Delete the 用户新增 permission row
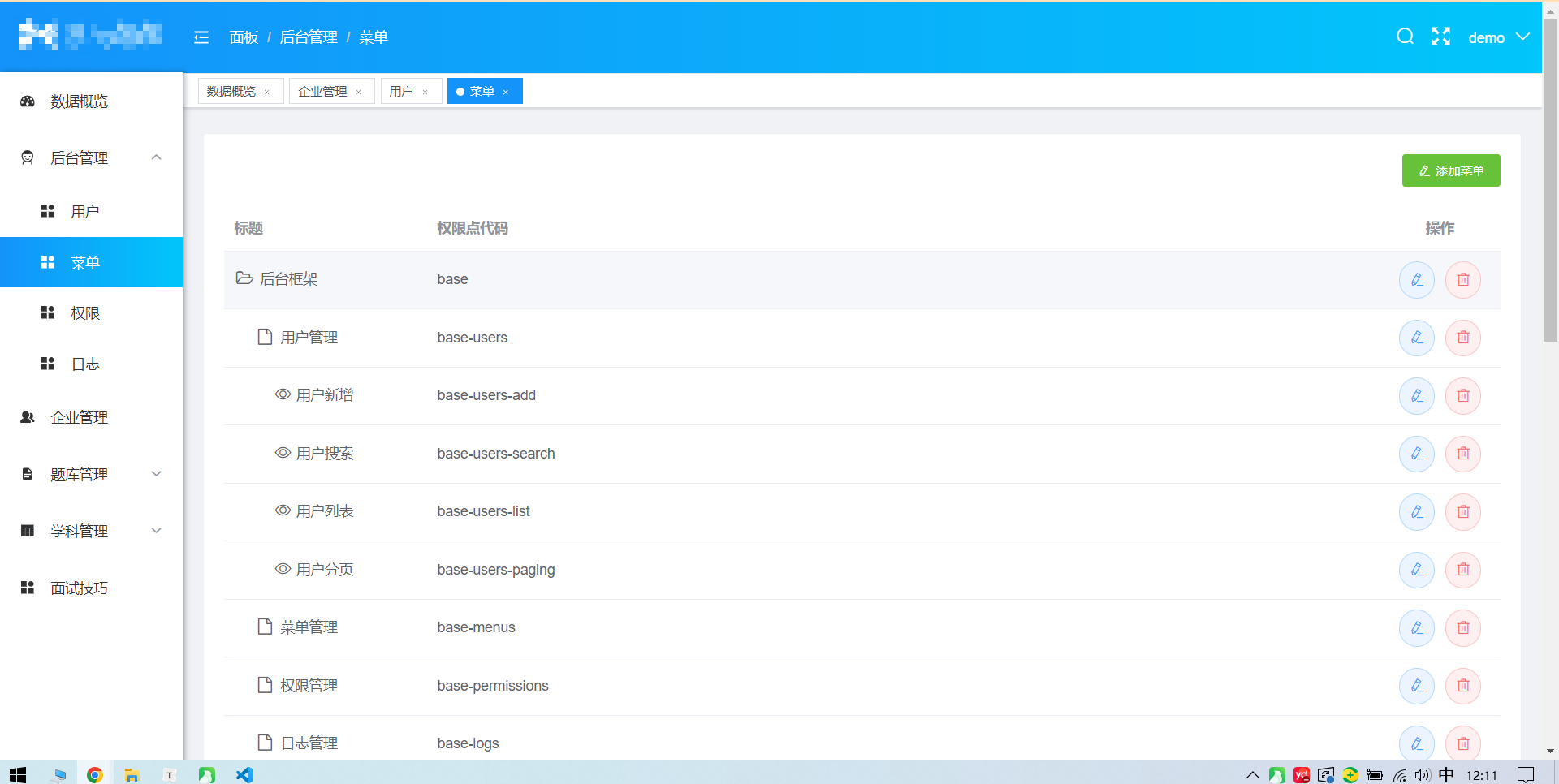This screenshot has width=1559, height=784. (1463, 396)
